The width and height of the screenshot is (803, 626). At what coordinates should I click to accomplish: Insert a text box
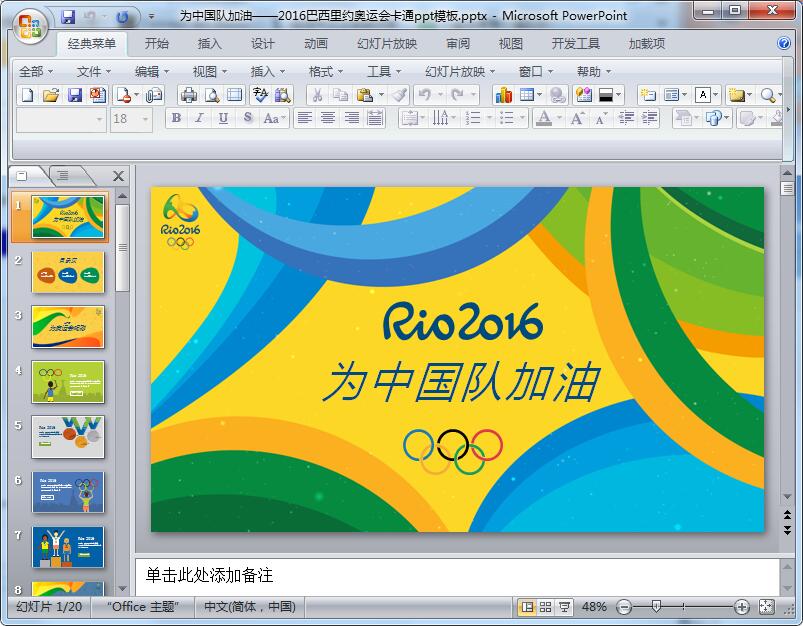pyautogui.click(x=703, y=95)
